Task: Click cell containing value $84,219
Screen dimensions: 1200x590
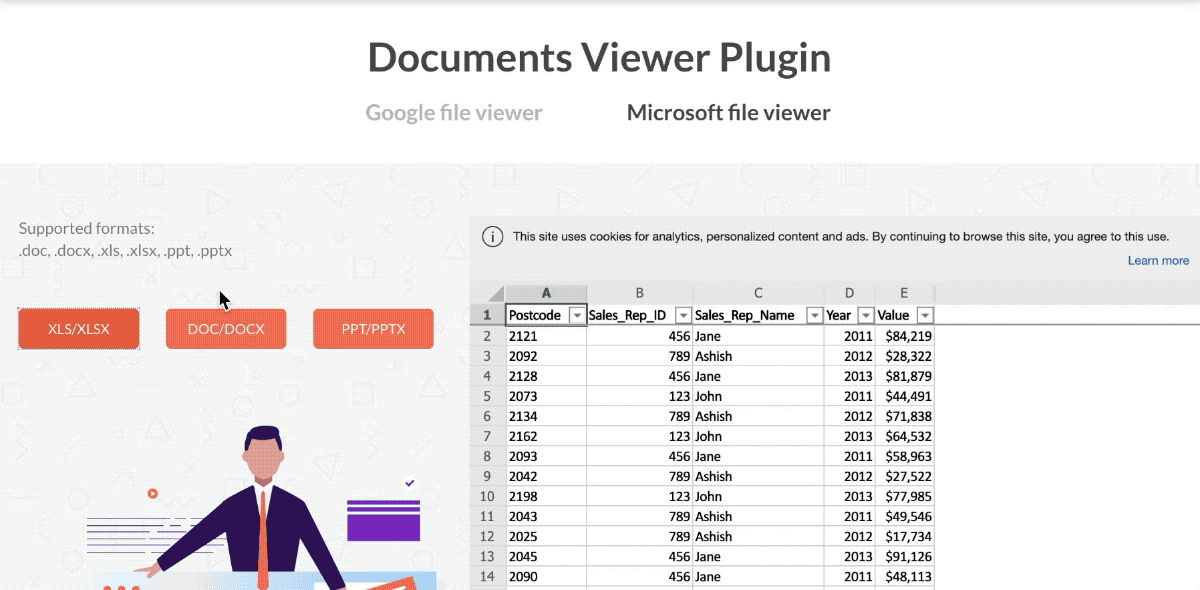Action: (905, 336)
